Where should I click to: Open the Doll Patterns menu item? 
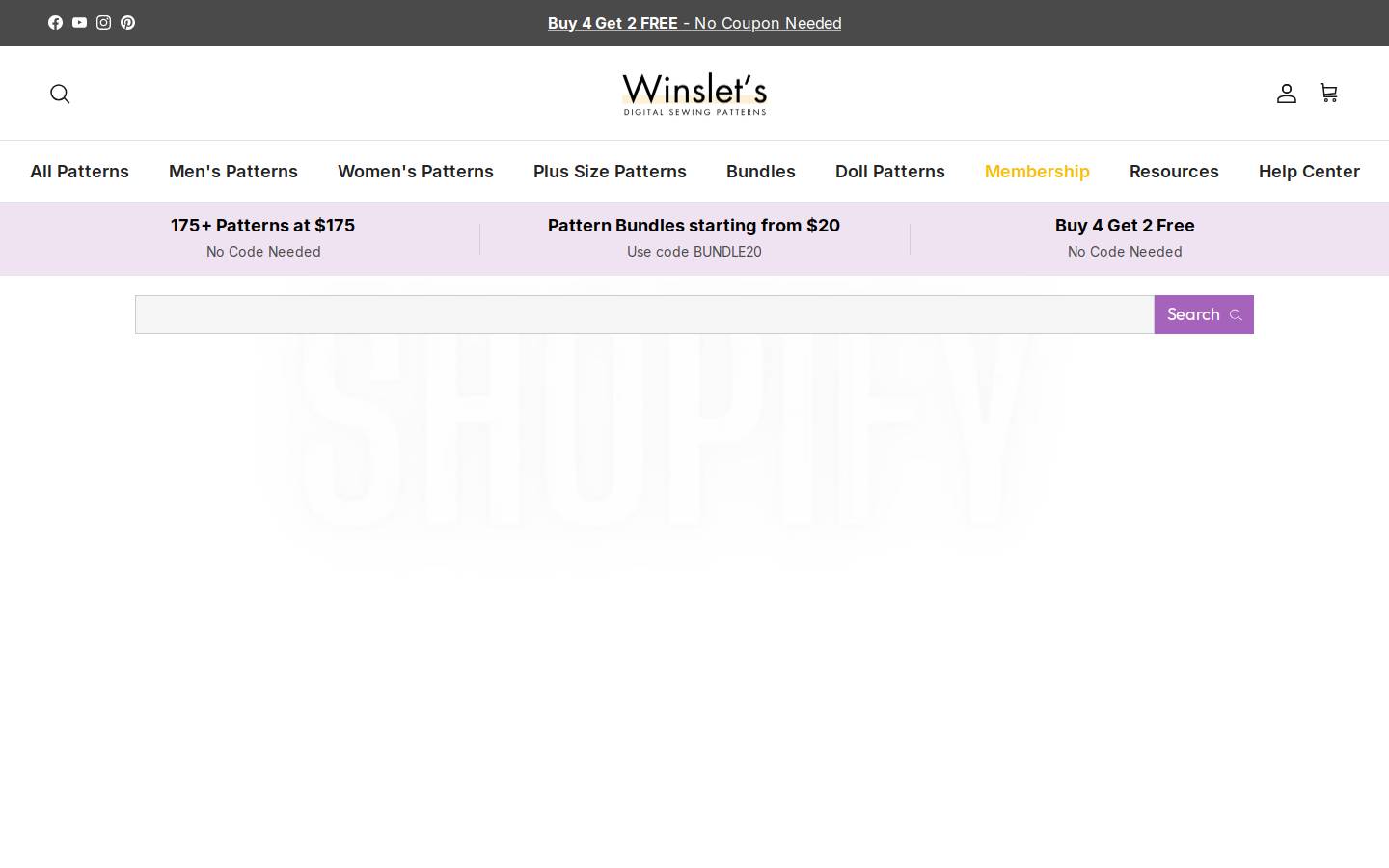pyautogui.click(x=890, y=172)
